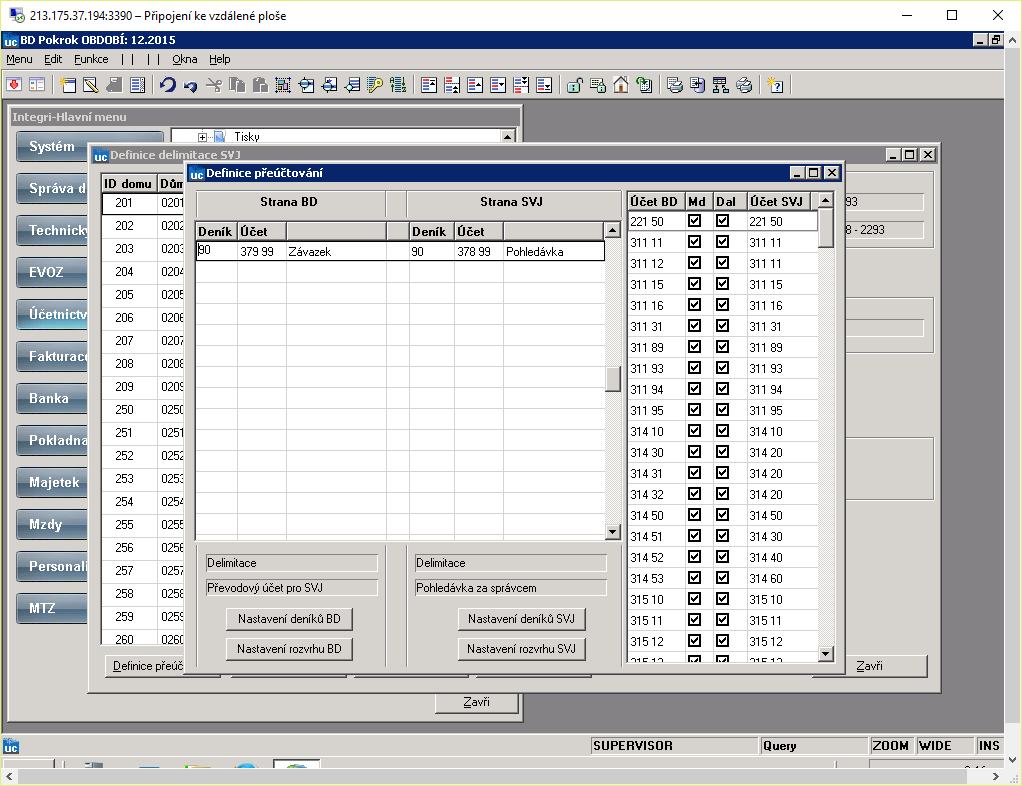
Task: Click the account list scroll-down arrow
Action: click(x=826, y=653)
